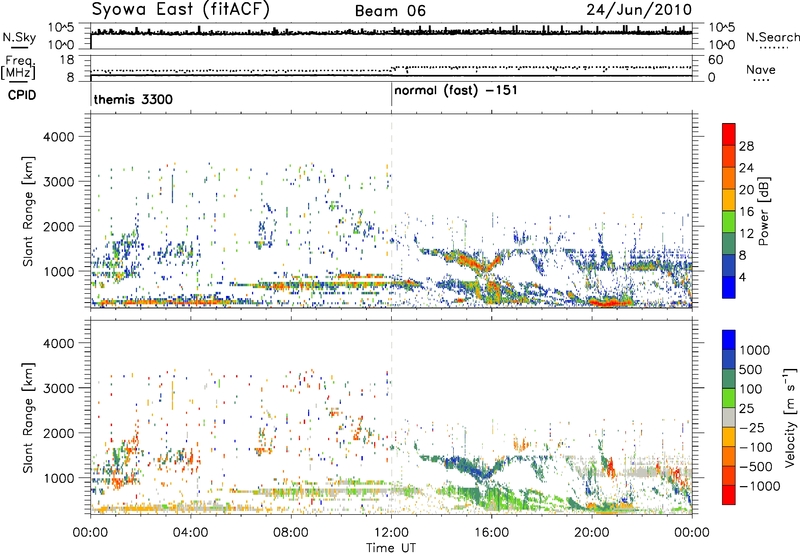Click the '28' power colorbar tick
The height and width of the screenshot is (554, 800).
[x=746, y=146]
